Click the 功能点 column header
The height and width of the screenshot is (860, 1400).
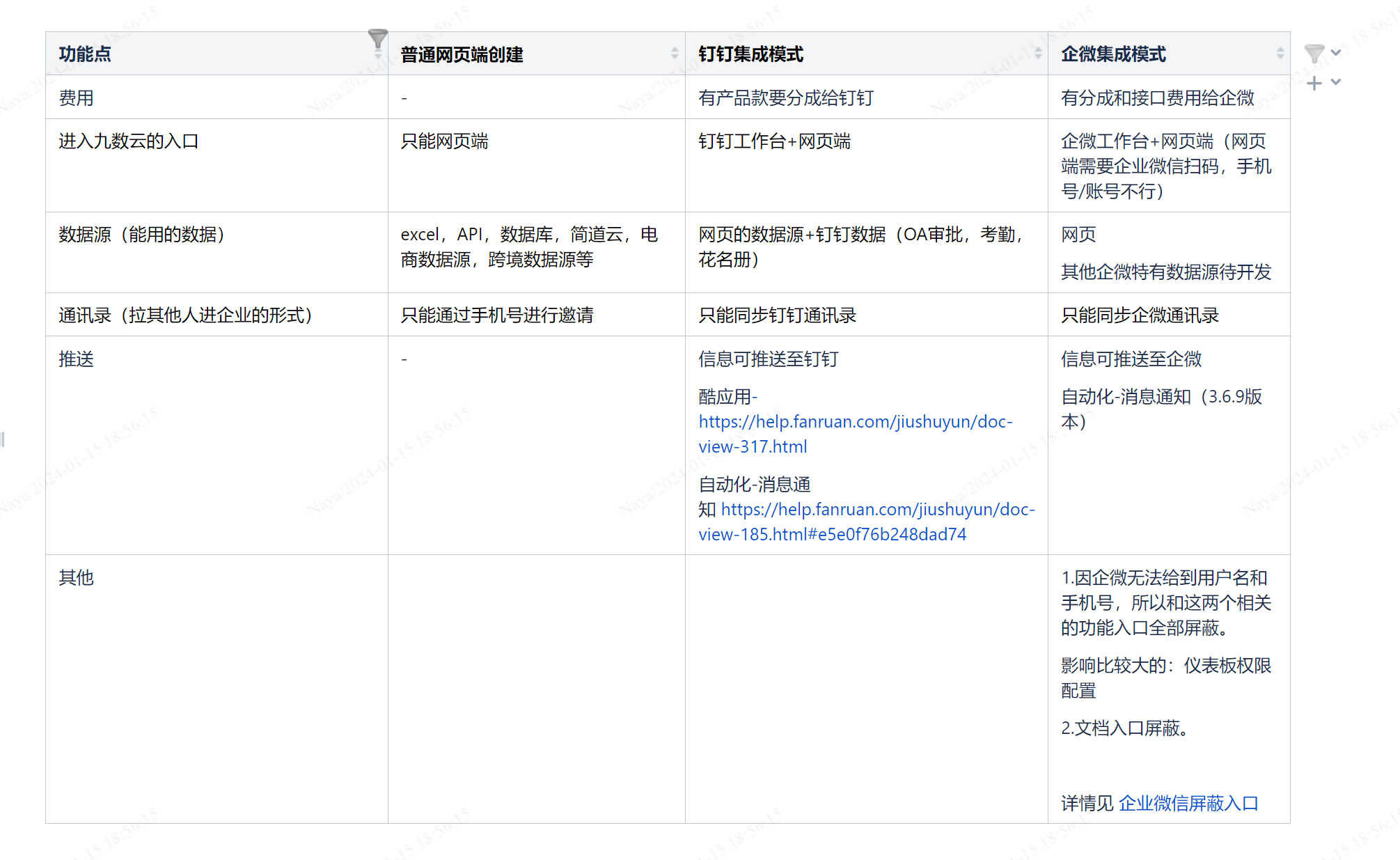(85, 54)
